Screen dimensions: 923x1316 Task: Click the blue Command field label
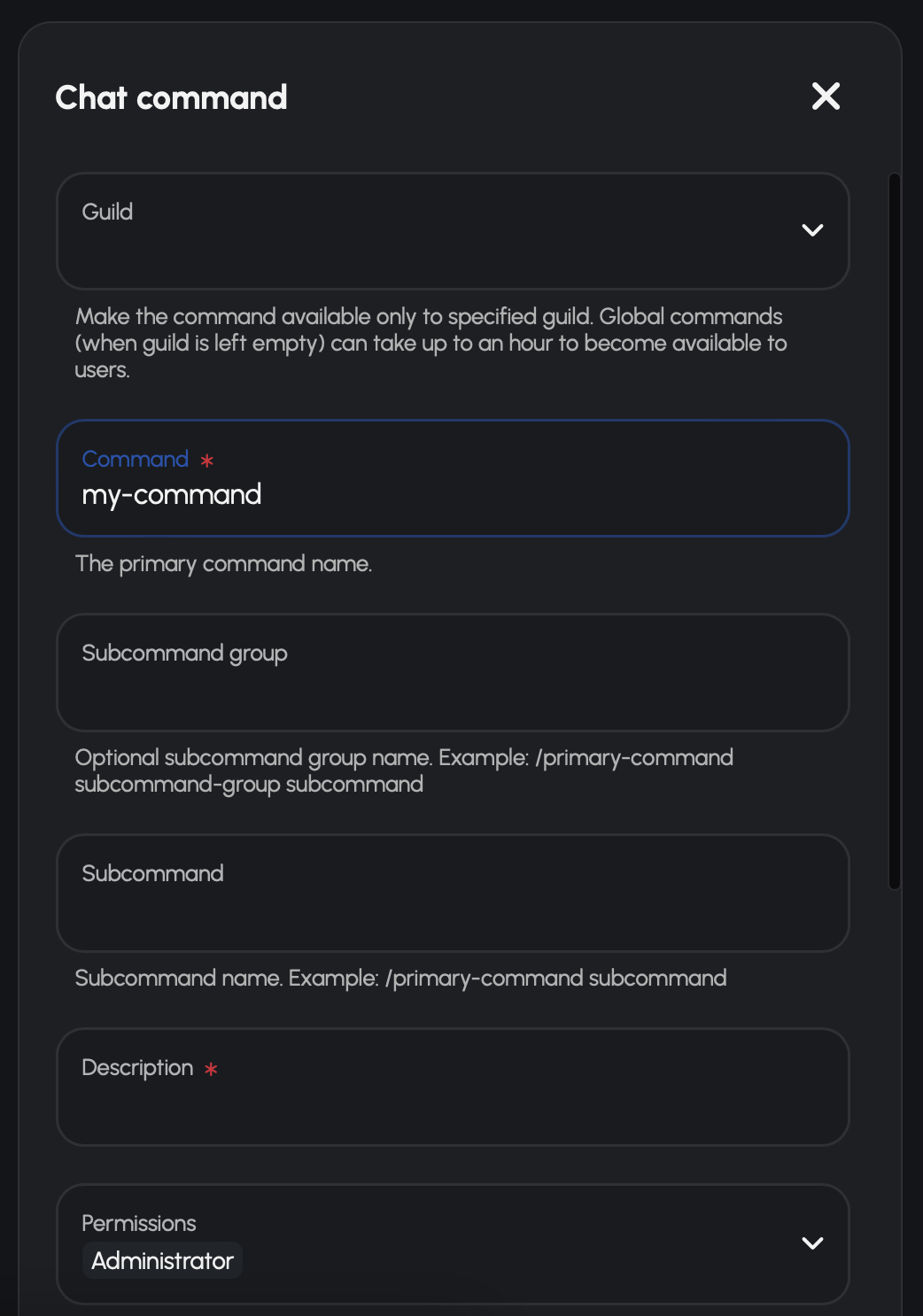(x=135, y=459)
